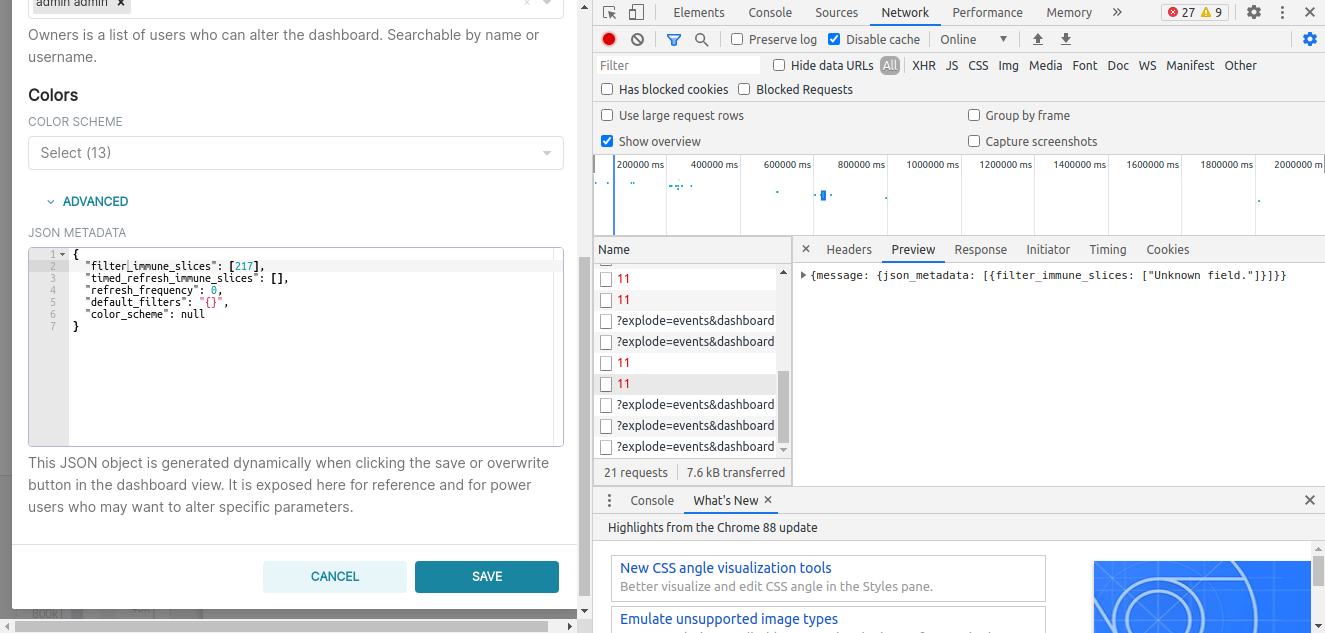Toggle the network filter funnel icon

pos(674,39)
